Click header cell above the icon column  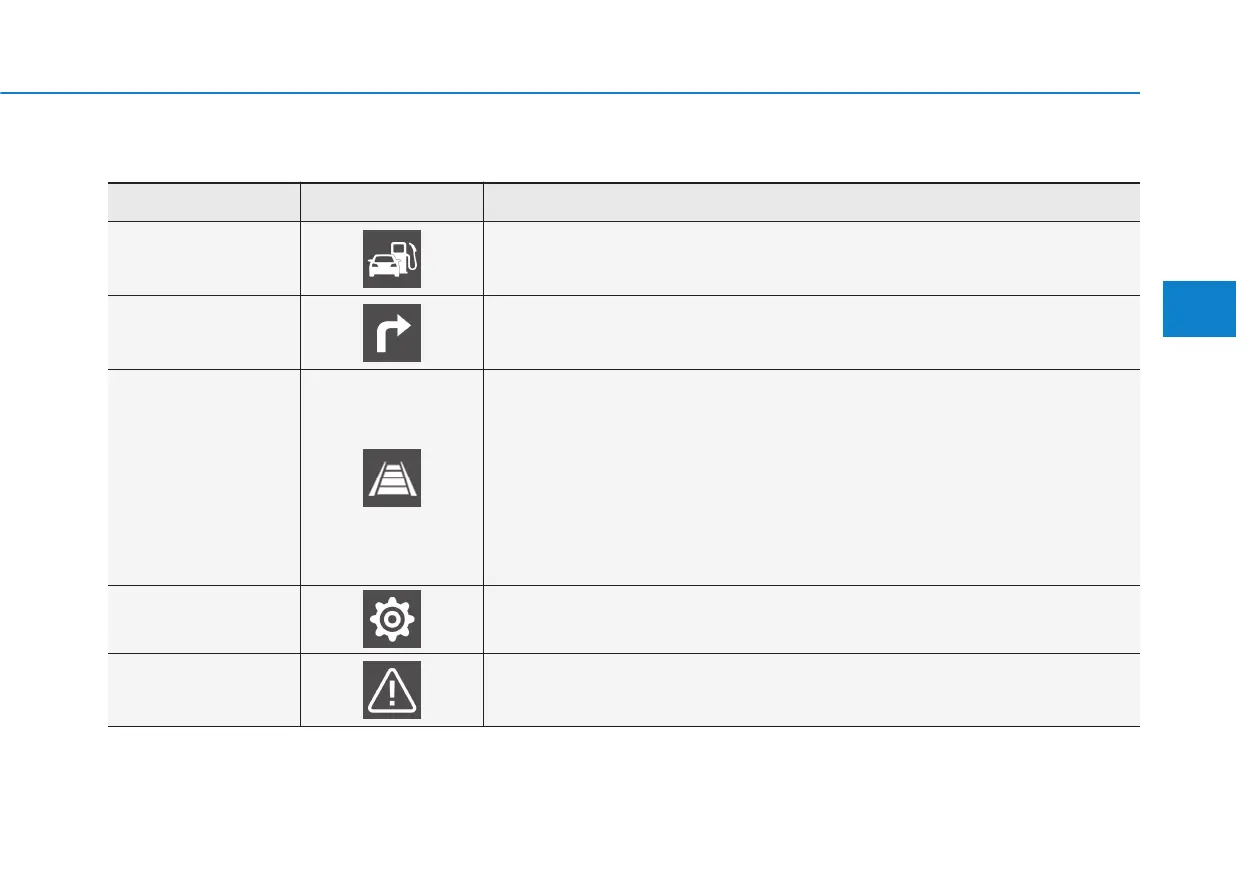point(391,202)
